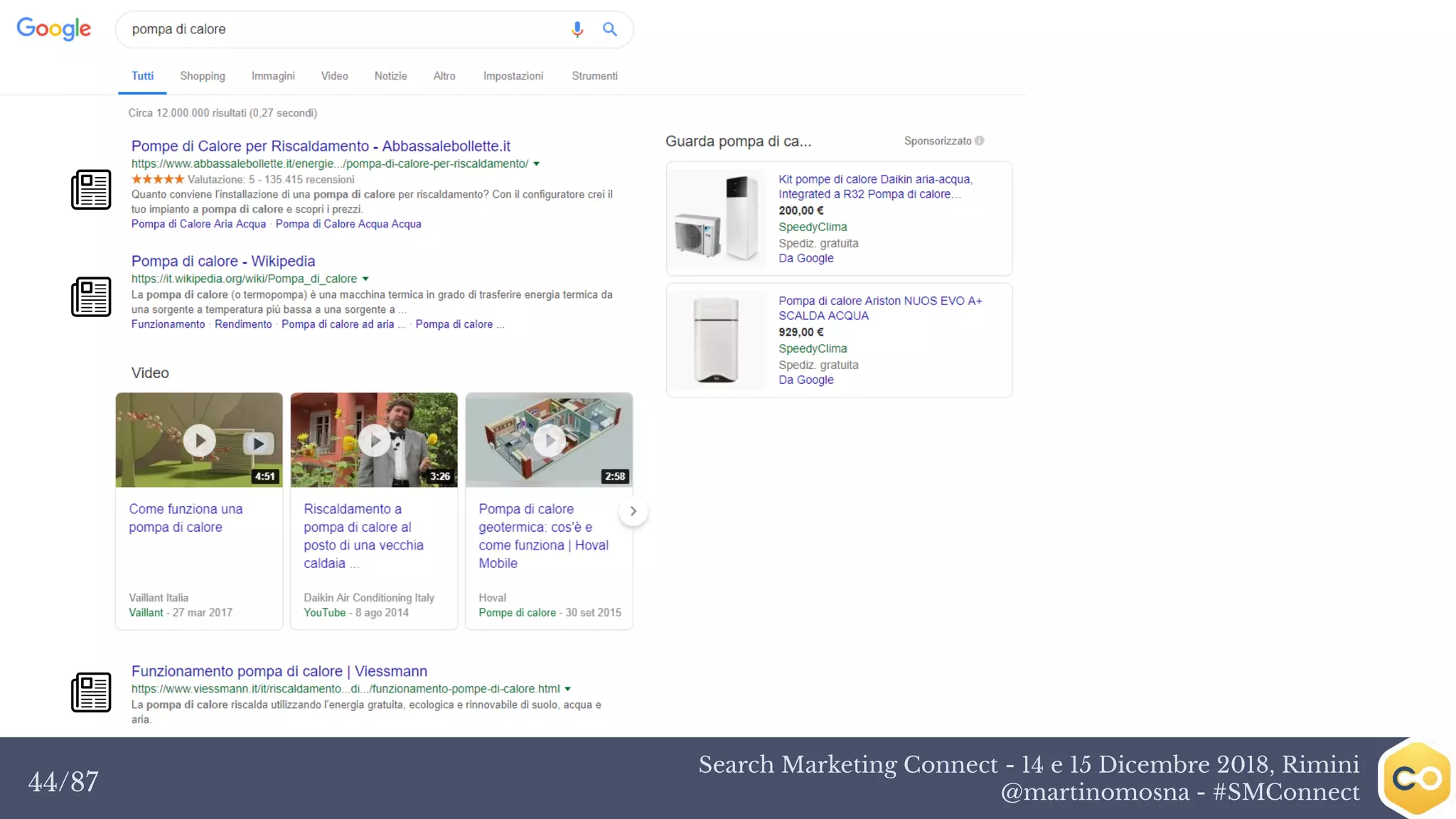Switch to the Shopping tab
Screen dimensions: 1456x819
pyautogui.click(x=203, y=76)
